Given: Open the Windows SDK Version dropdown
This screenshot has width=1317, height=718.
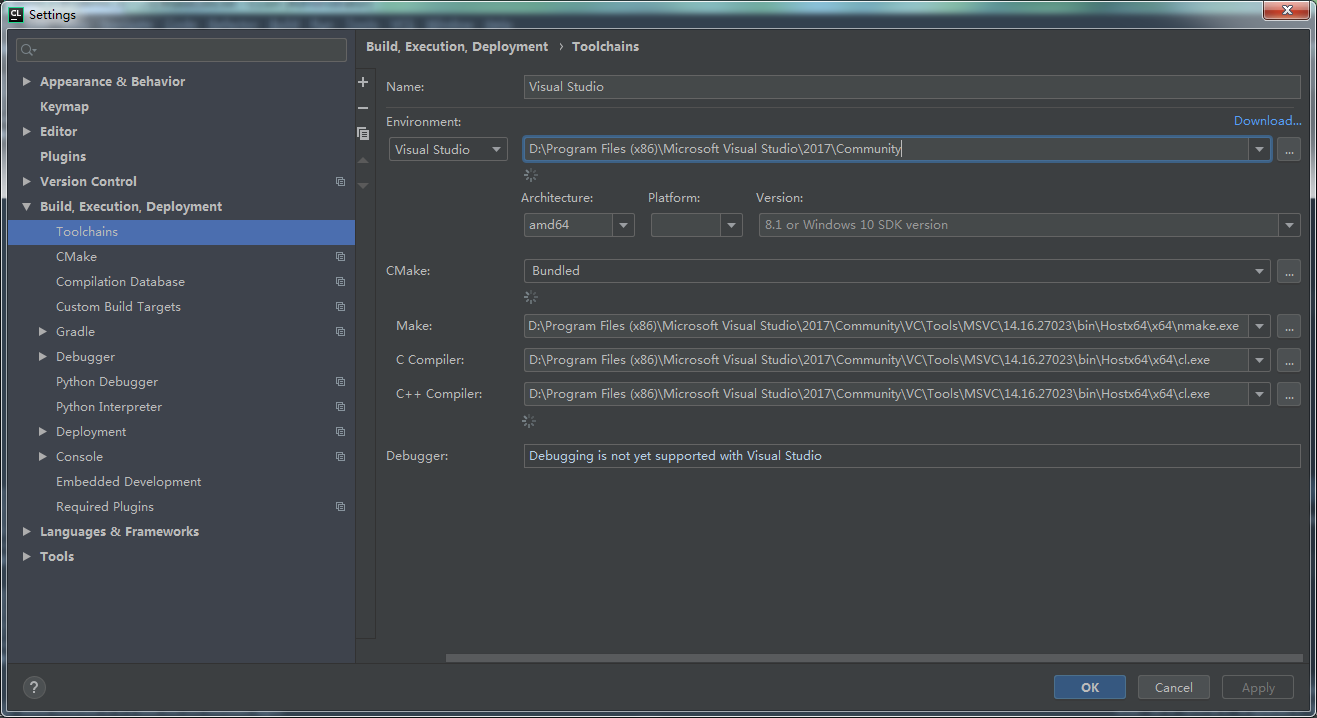Looking at the screenshot, I should coord(1289,225).
